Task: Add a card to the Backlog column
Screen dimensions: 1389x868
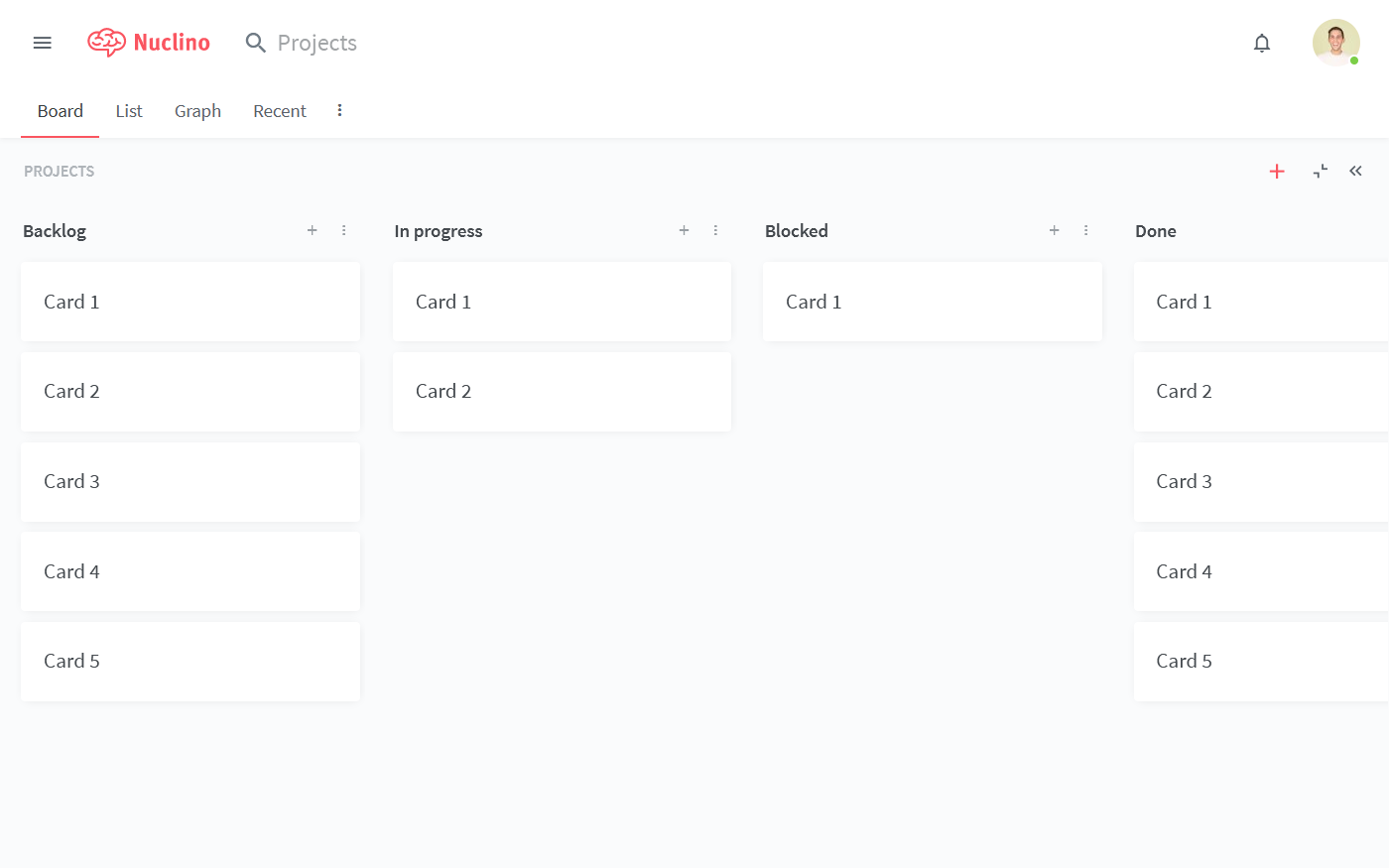Action: coord(313,230)
